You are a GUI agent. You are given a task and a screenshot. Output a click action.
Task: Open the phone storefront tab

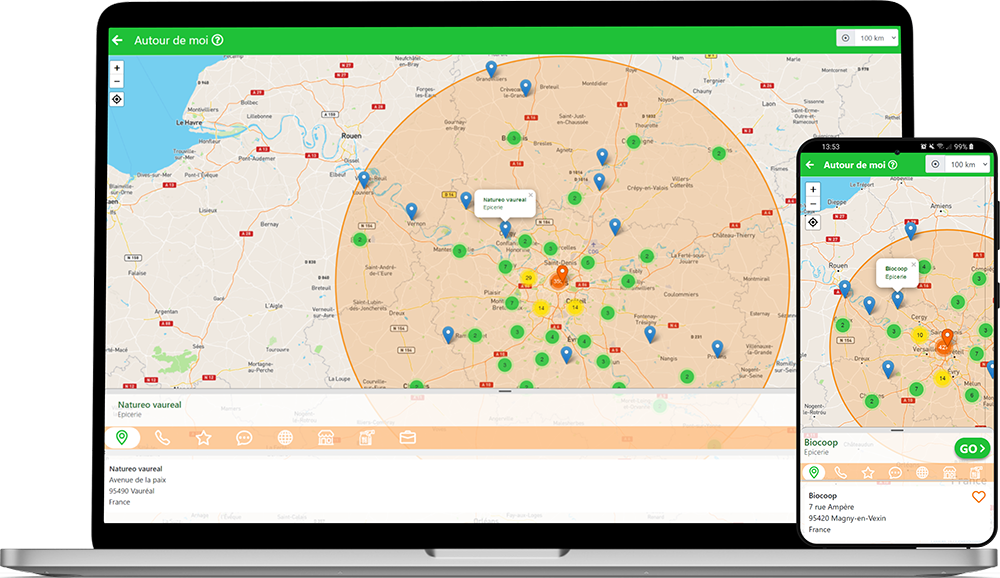[x=950, y=473]
